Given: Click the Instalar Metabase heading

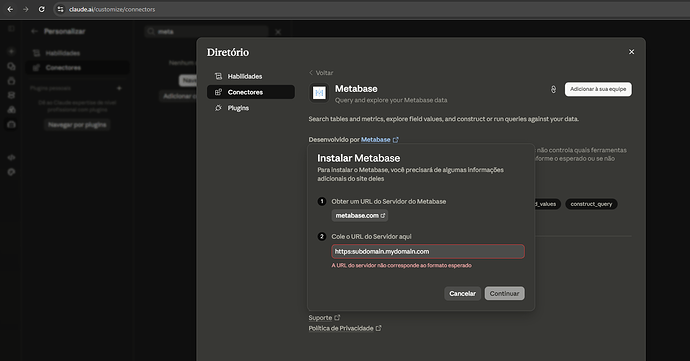Looking at the screenshot, I should click(359, 158).
